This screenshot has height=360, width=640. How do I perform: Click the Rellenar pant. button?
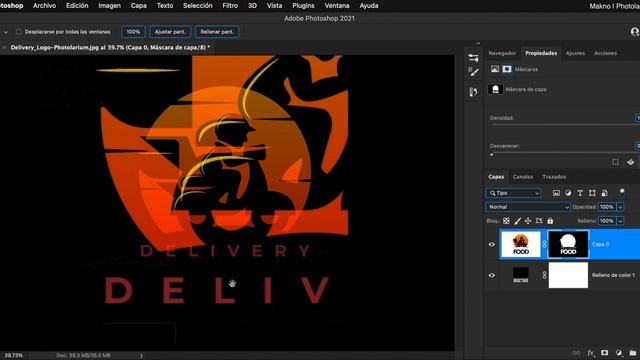point(217,32)
